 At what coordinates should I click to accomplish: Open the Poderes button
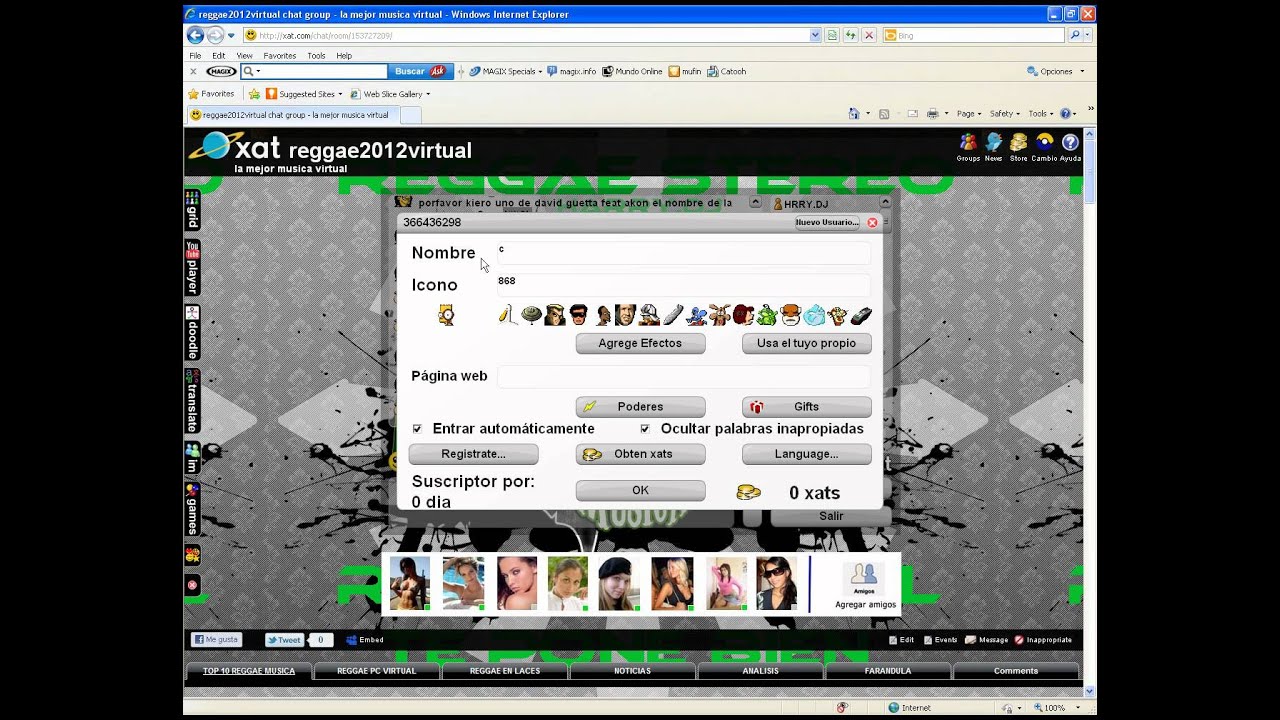640,407
